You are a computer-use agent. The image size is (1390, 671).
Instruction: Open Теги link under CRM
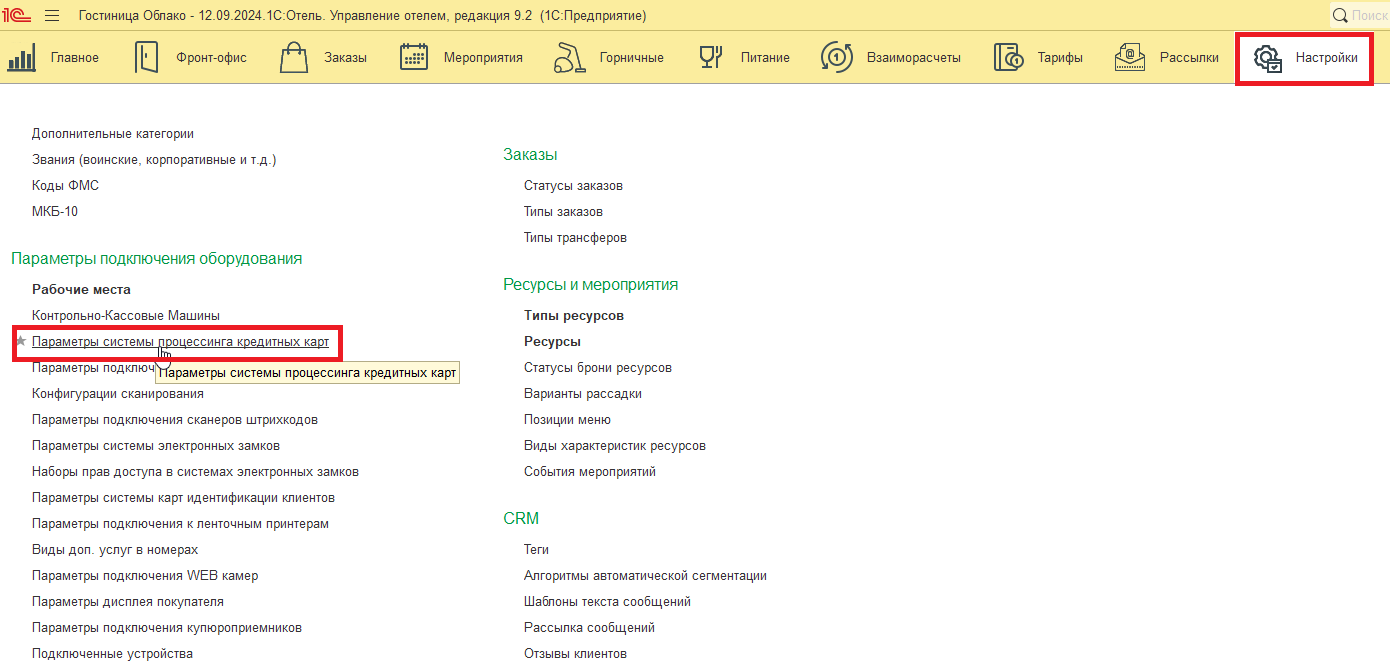[x=536, y=549]
